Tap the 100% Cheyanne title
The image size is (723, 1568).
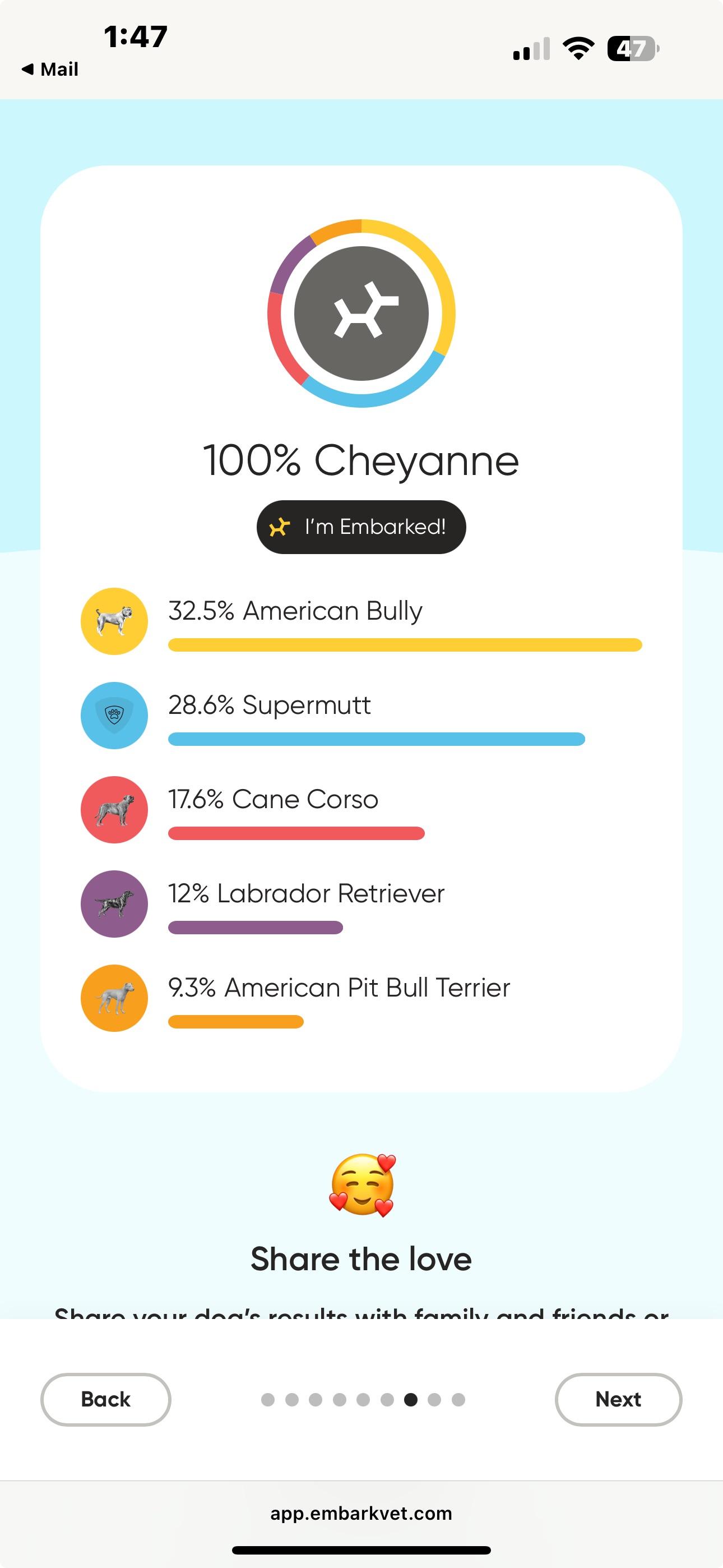[361, 460]
